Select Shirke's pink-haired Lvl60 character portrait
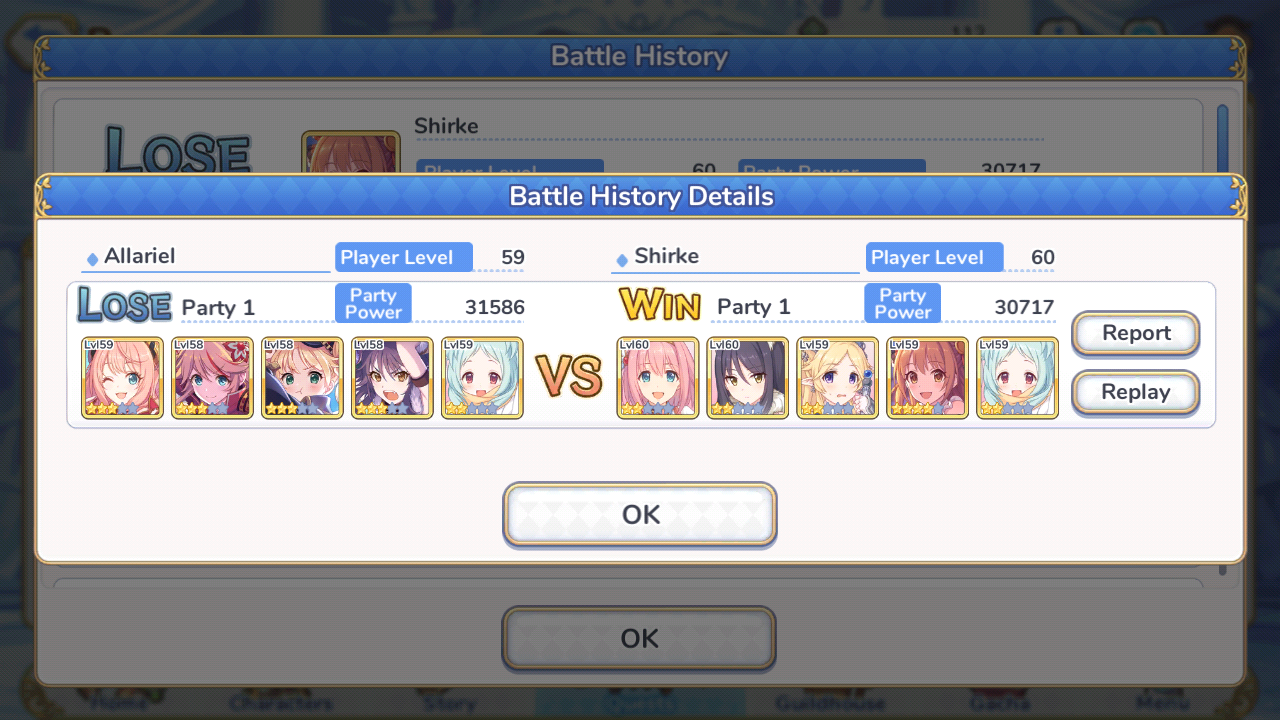 pyautogui.click(x=658, y=378)
